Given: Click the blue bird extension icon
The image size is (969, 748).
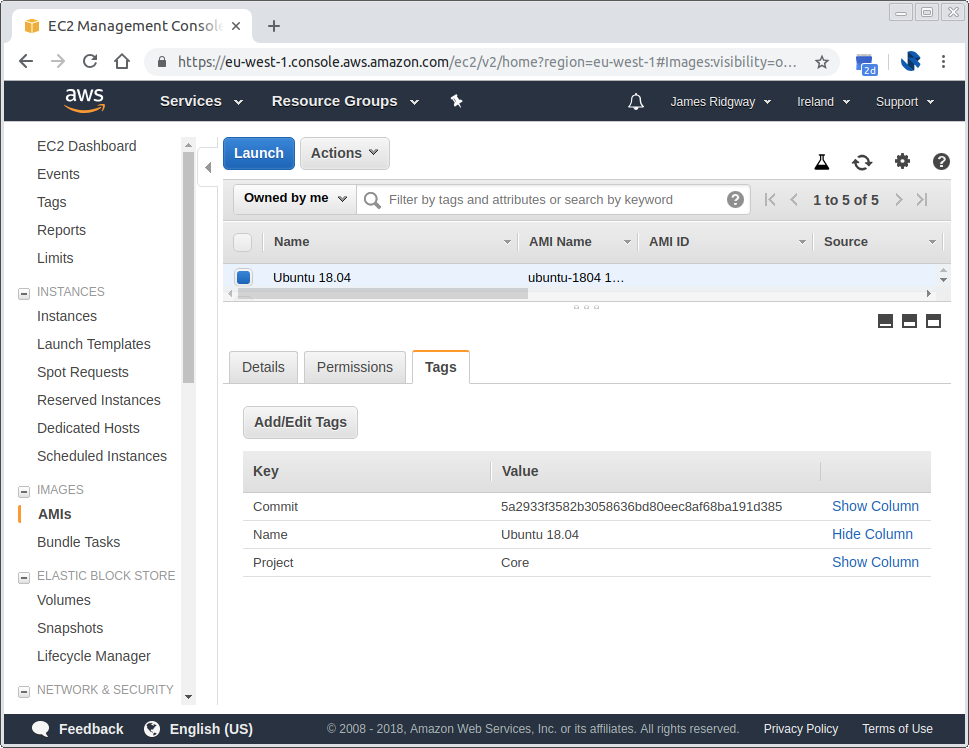Looking at the screenshot, I should [910, 61].
